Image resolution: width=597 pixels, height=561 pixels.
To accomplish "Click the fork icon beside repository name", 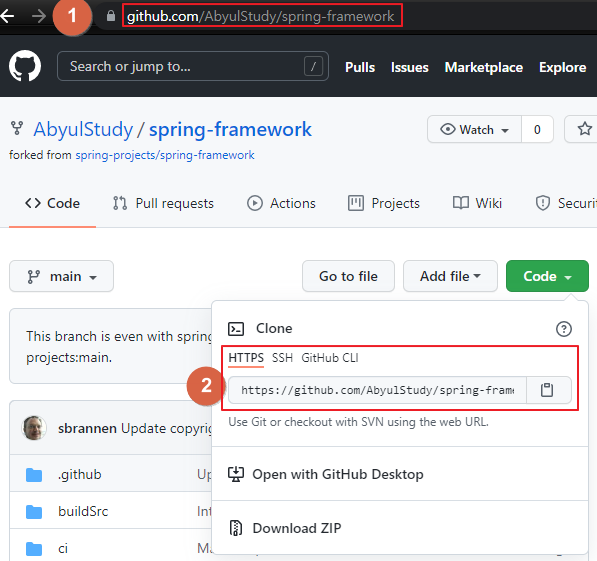I will [x=17, y=128].
